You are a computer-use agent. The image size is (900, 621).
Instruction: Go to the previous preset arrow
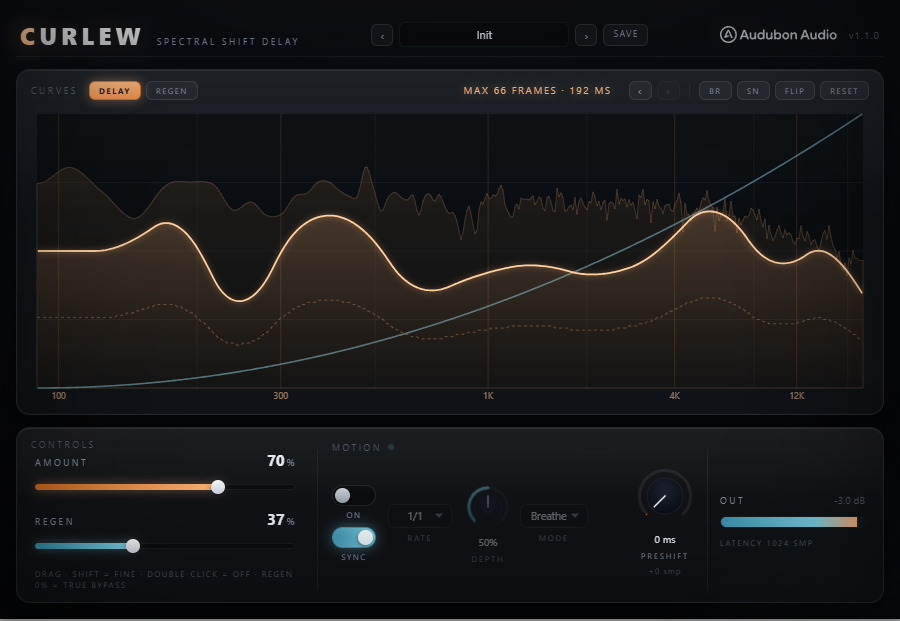coord(382,36)
